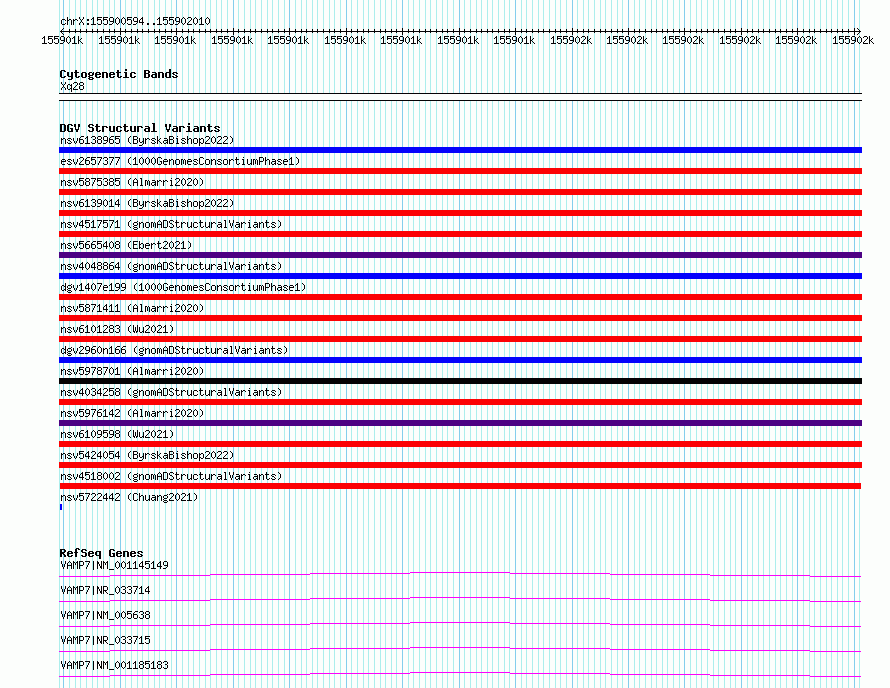
Task: Click the red bar under nsv6139014
Action: click(x=460, y=213)
